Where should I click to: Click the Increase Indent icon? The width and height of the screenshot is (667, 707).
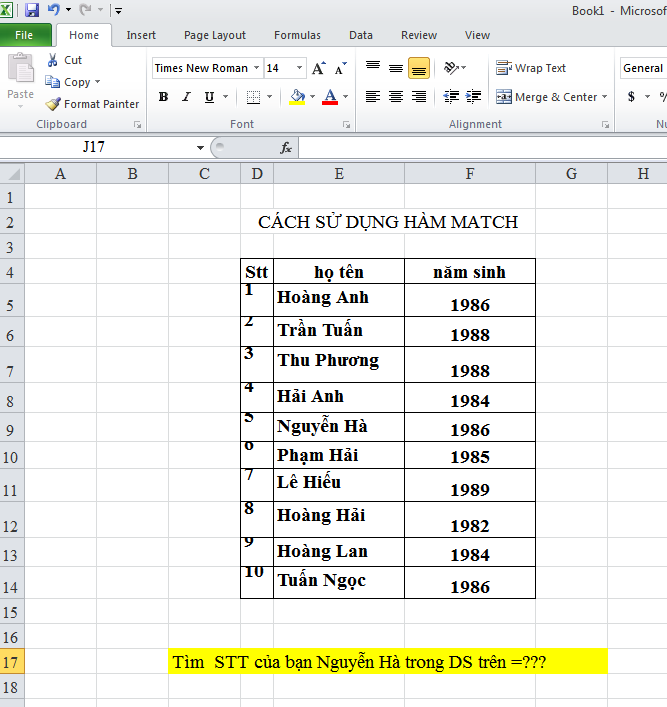coord(474,97)
